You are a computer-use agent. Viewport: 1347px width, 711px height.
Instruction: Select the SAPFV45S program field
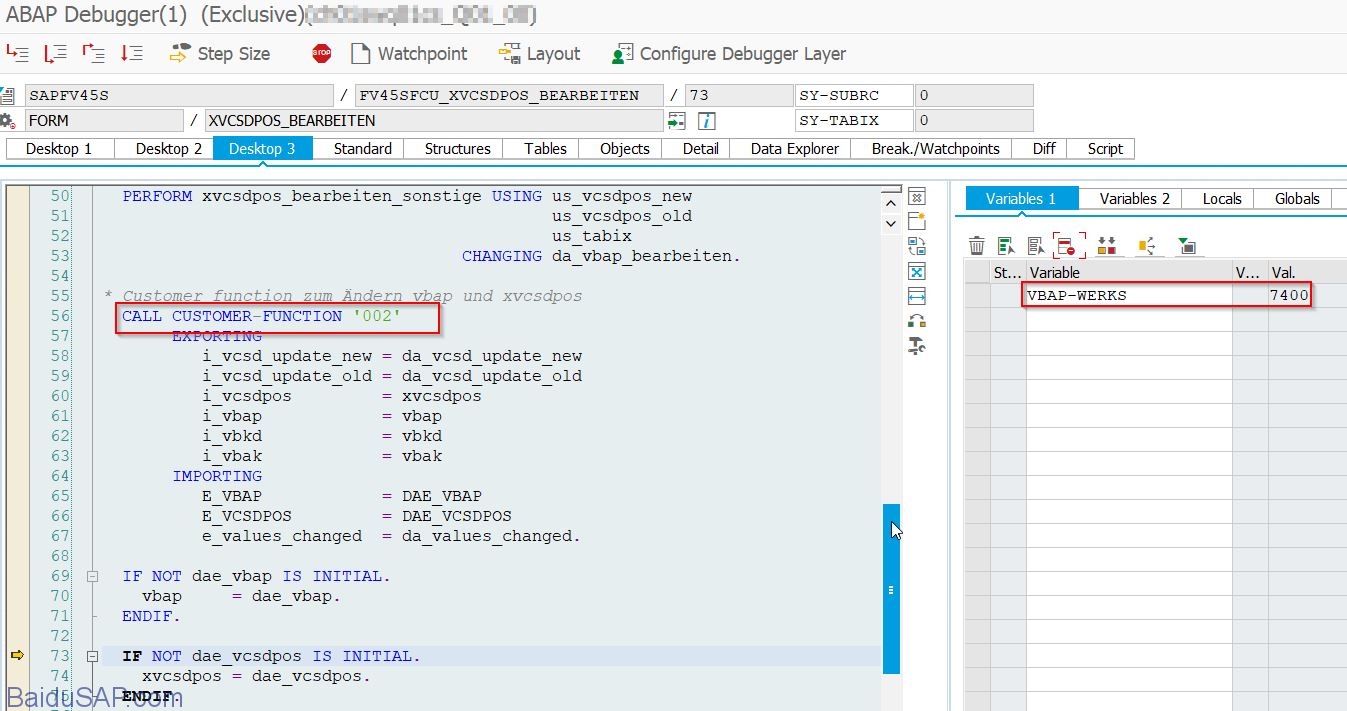tap(179, 96)
